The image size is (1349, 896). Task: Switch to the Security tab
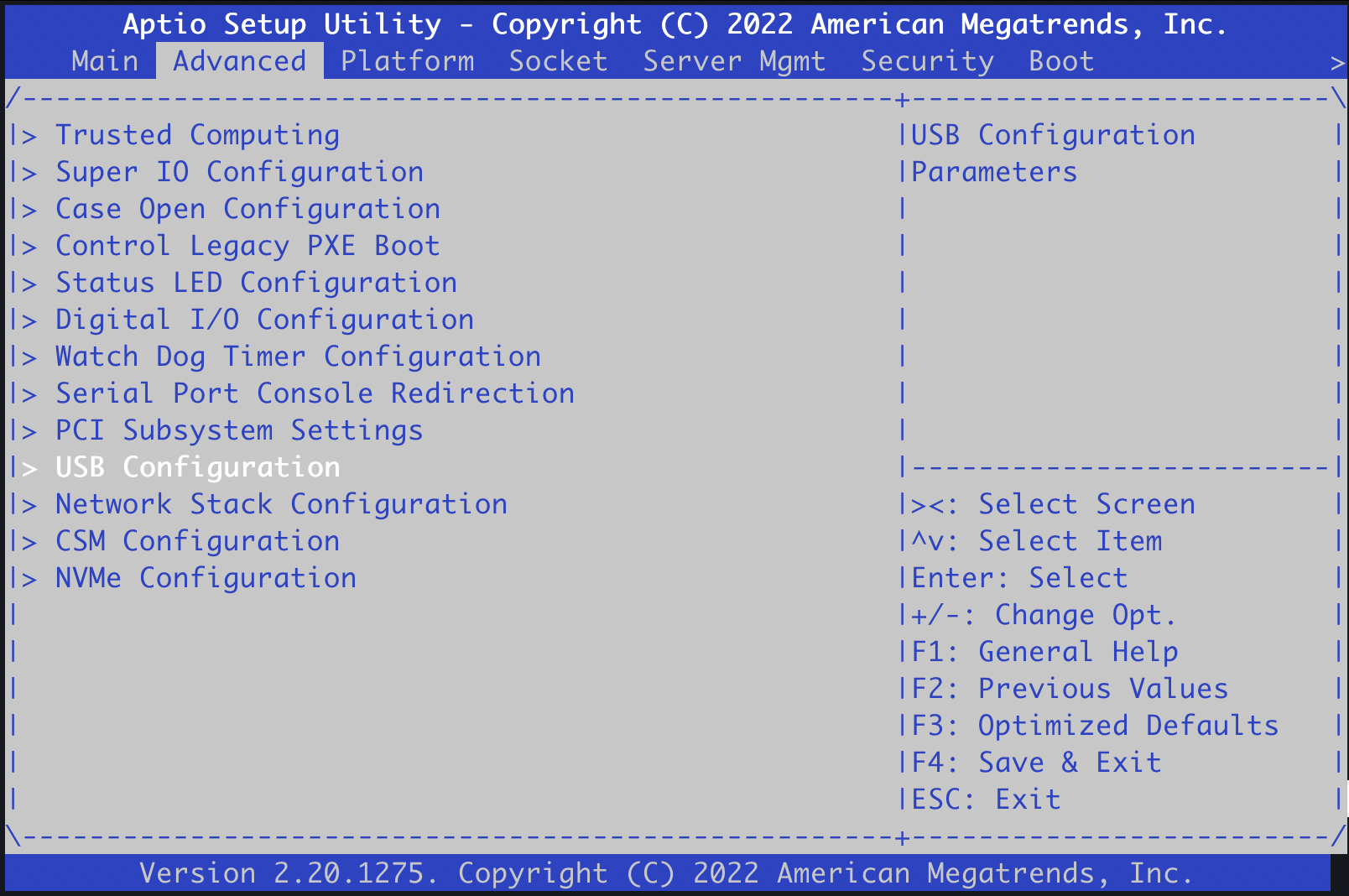click(x=927, y=61)
